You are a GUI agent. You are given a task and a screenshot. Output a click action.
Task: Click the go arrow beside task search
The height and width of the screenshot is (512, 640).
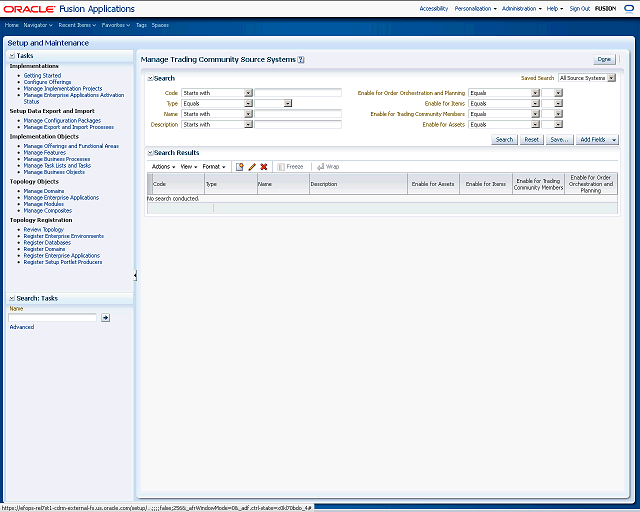point(105,317)
